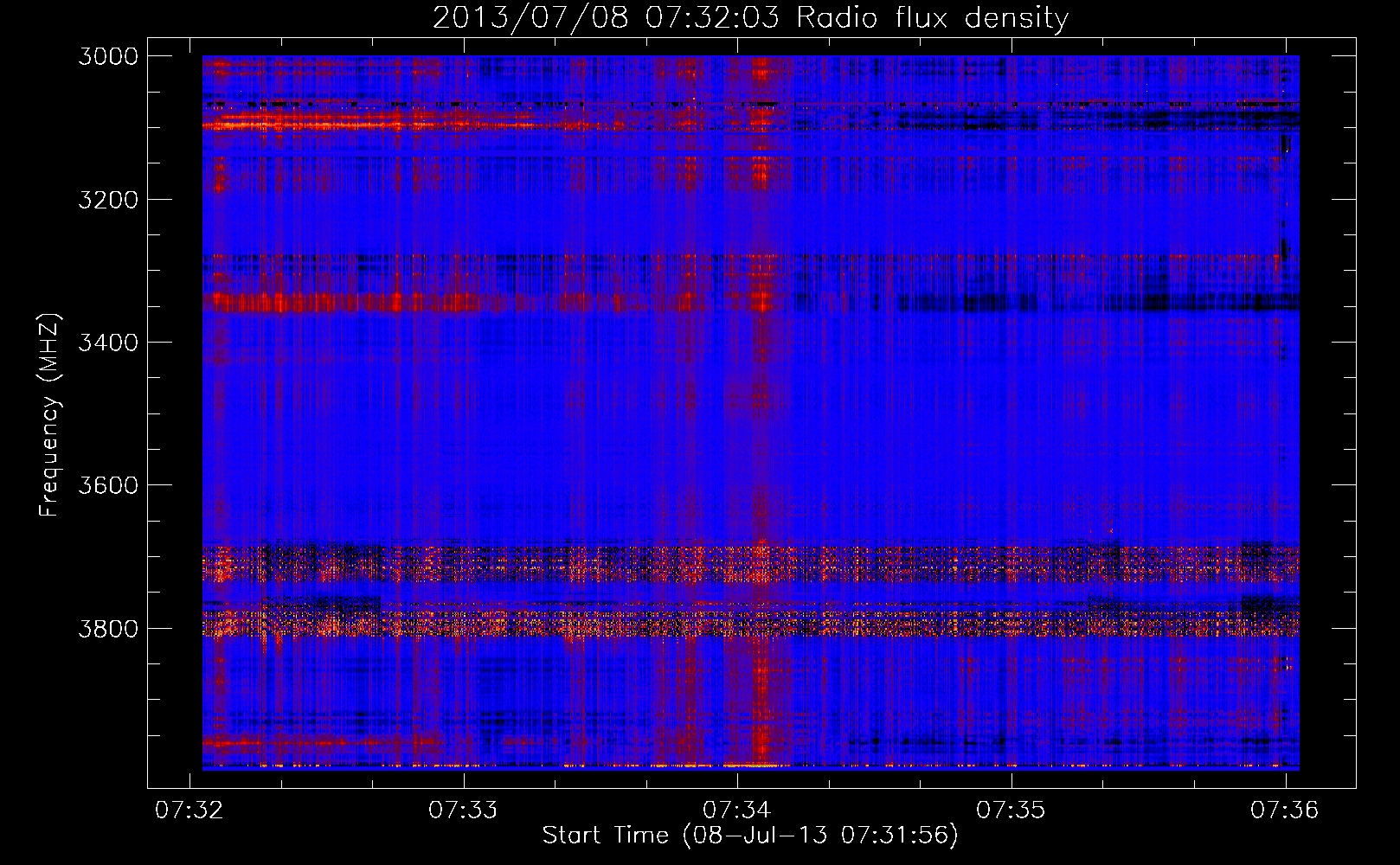Viewport: 1400px width, 865px height.
Task: Click the 3000 frequency axis label
Action: [108, 56]
